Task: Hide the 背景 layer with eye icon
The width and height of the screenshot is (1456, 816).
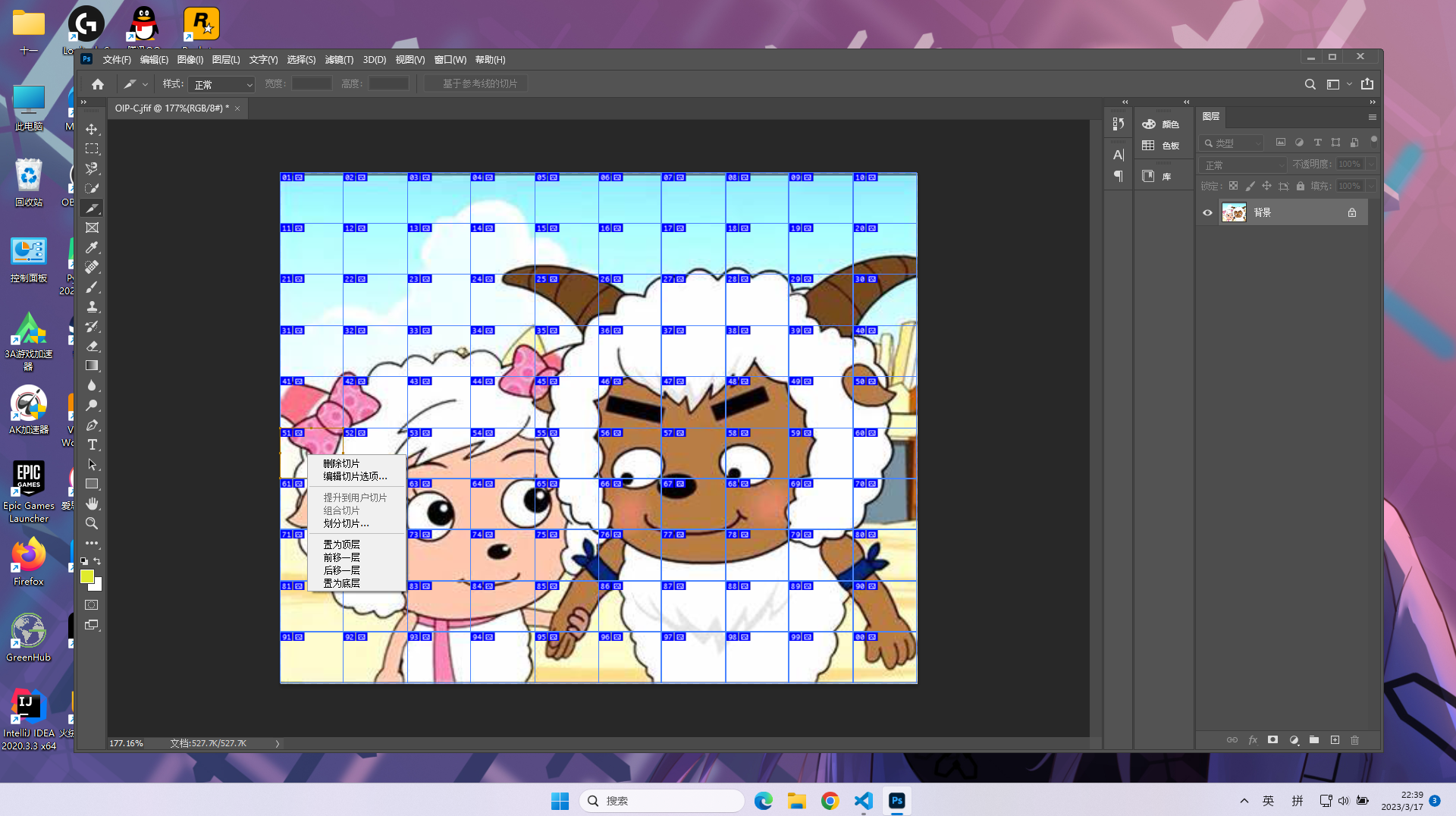Action: (x=1207, y=213)
